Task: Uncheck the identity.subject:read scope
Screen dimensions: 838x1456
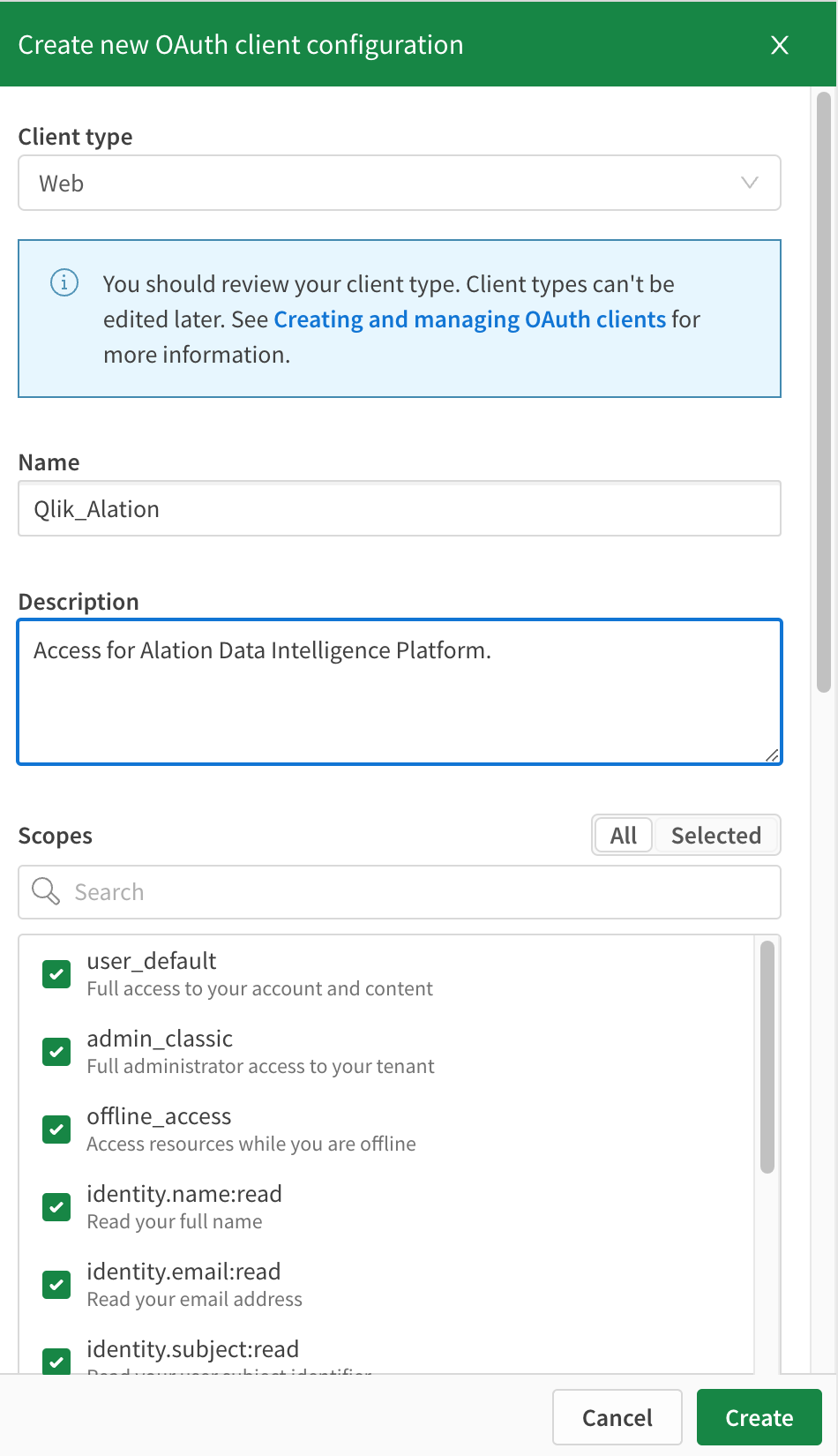Action: pyautogui.click(x=56, y=1361)
